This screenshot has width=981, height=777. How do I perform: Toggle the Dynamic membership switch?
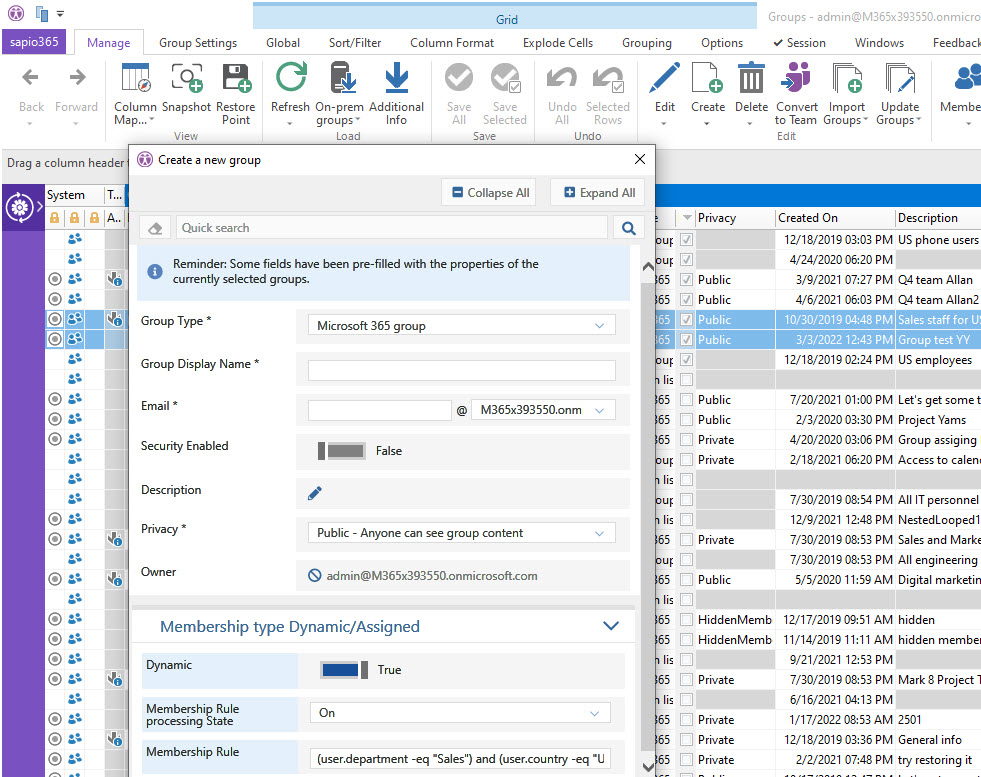344,670
